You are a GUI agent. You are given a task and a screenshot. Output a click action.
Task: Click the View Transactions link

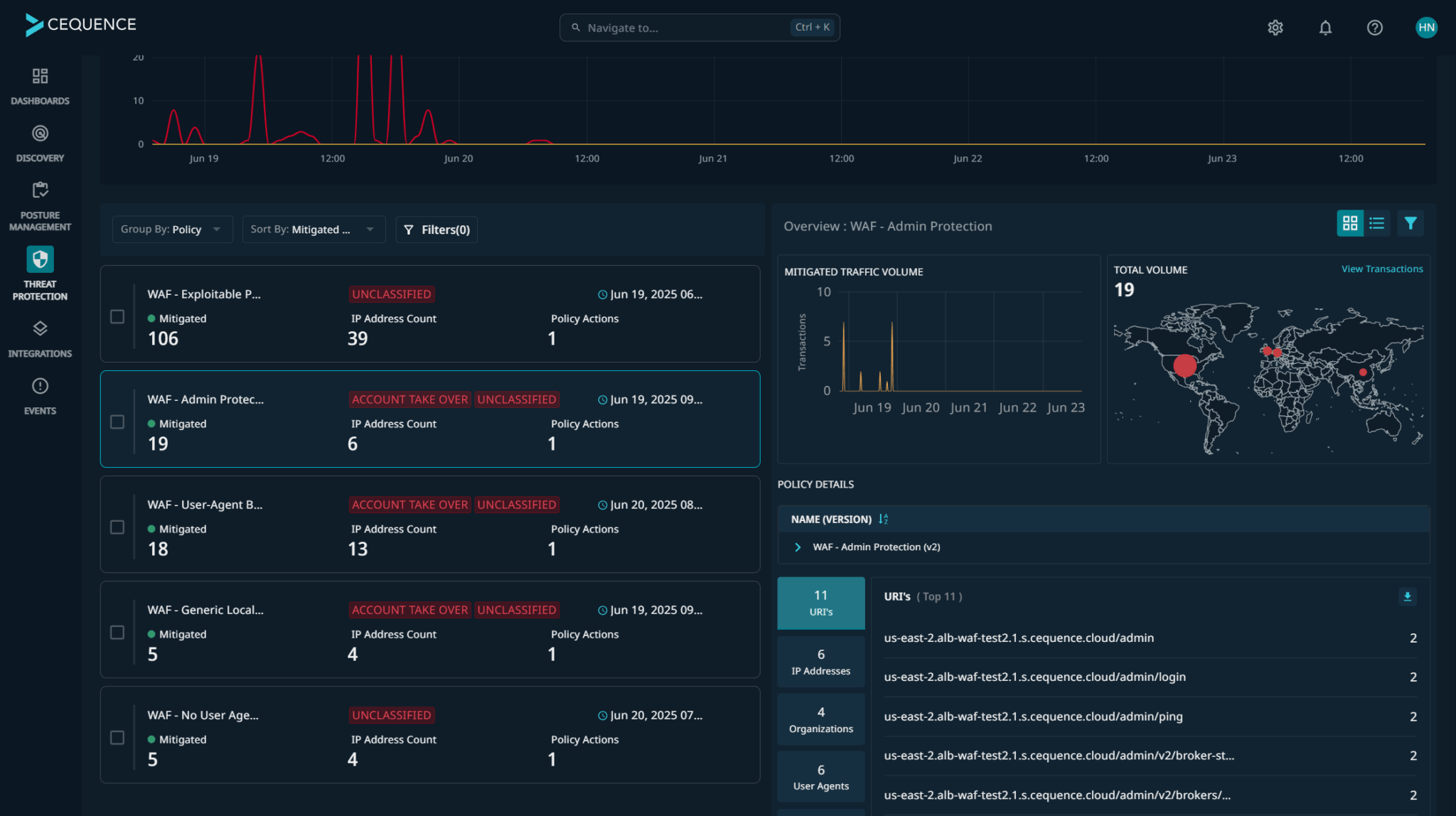click(1381, 269)
